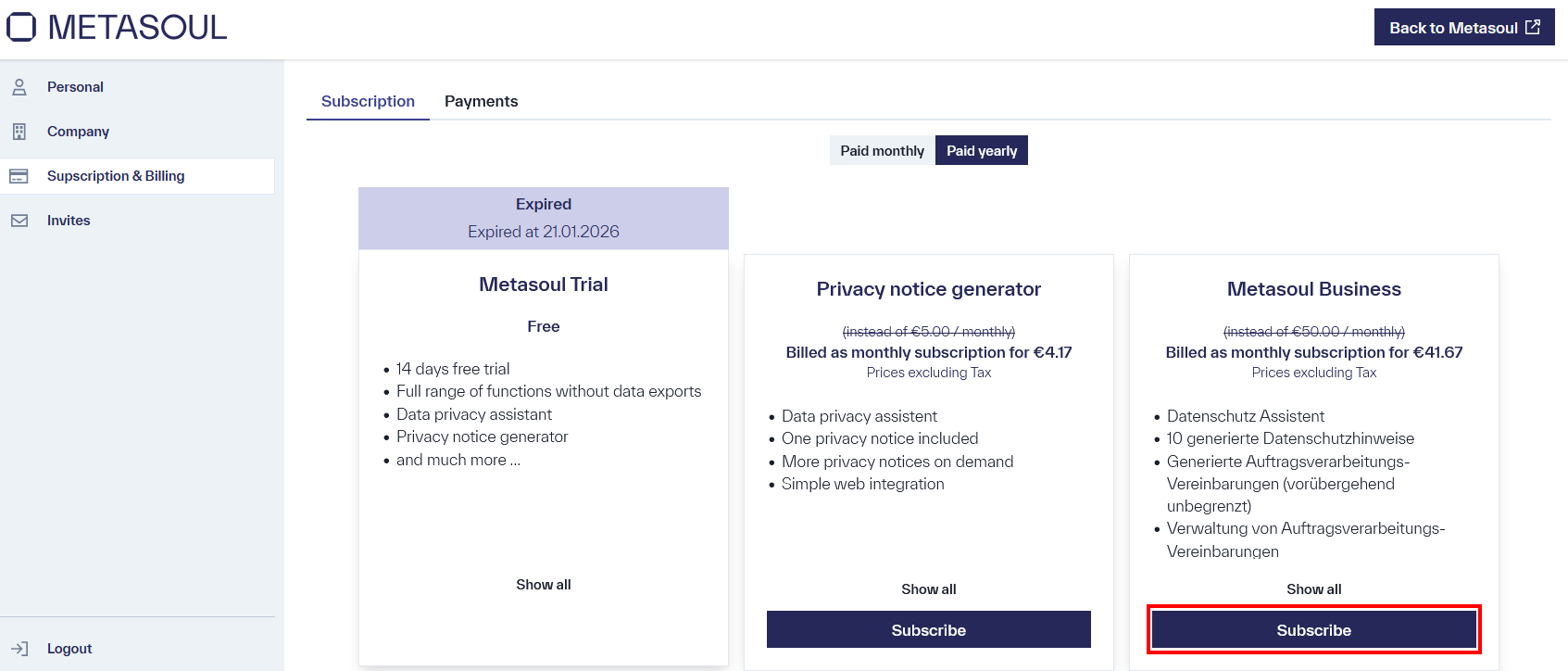Click the building icon beside Company

pyautogui.click(x=19, y=131)
